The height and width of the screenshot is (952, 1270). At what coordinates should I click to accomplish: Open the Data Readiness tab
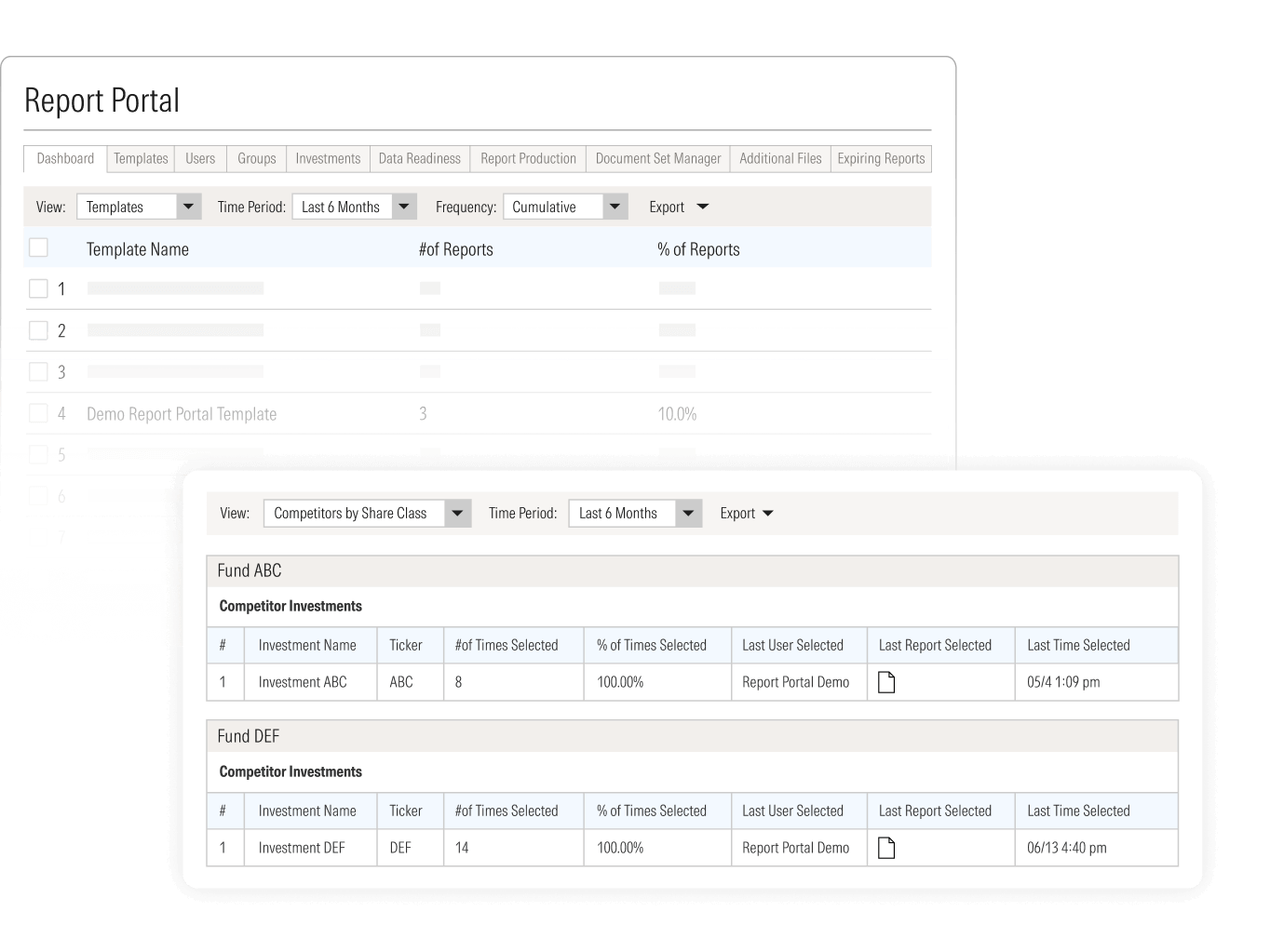419,158
